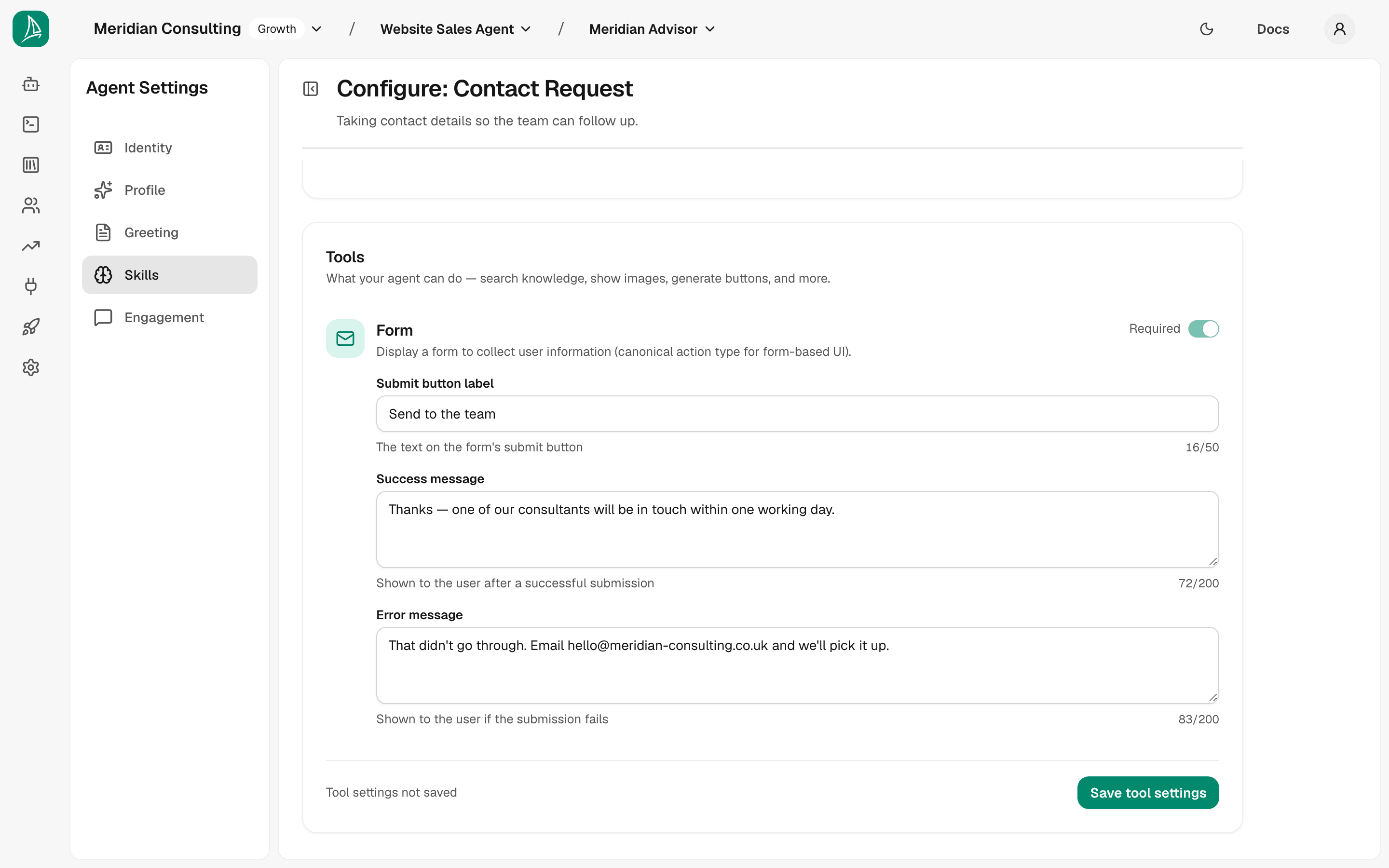Focus the Success message textarea
The height and width of the screenshot is (868, 1389).
(797, 529)
